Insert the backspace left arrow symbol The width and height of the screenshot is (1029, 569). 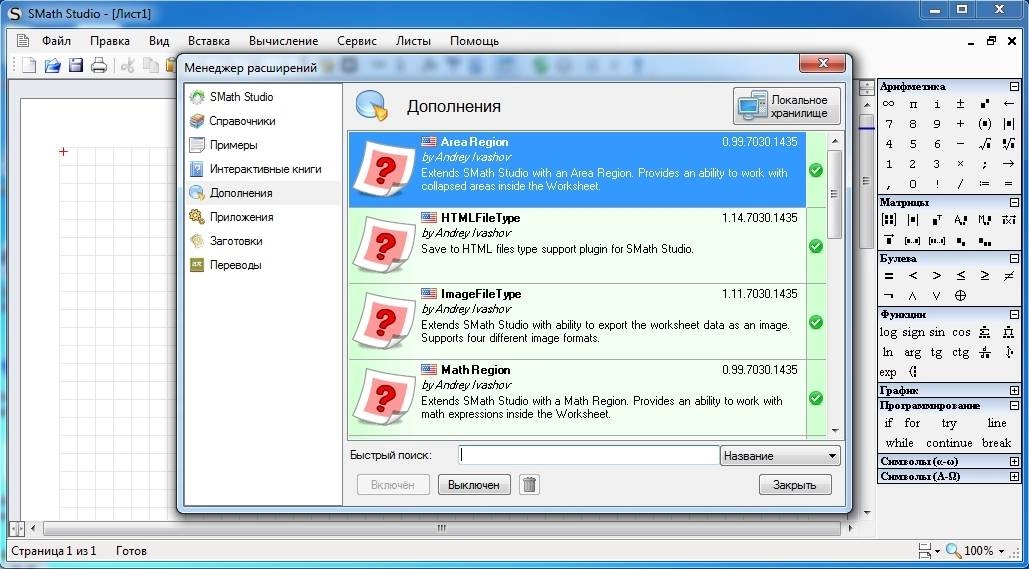coord(1009,104)
